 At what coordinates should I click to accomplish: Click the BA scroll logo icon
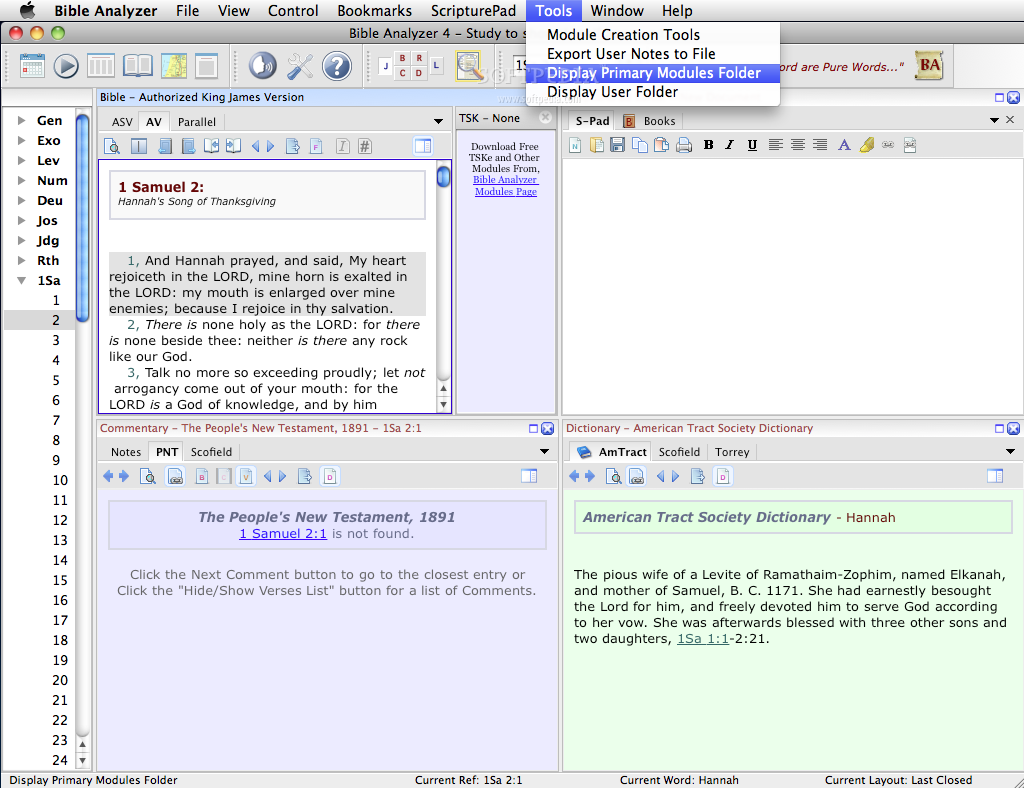point(929,65)
